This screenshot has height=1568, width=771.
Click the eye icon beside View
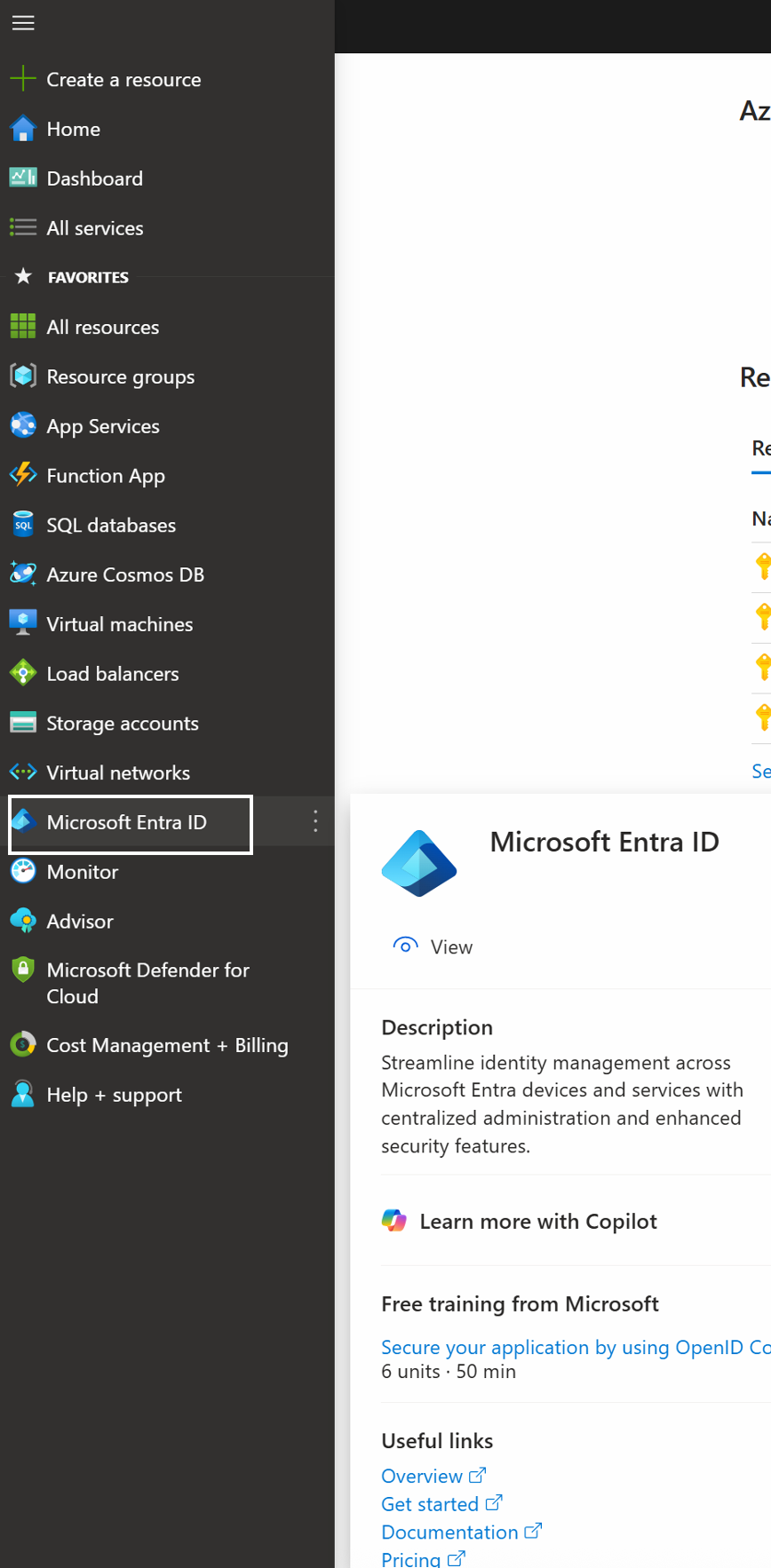tap(405, 946)
